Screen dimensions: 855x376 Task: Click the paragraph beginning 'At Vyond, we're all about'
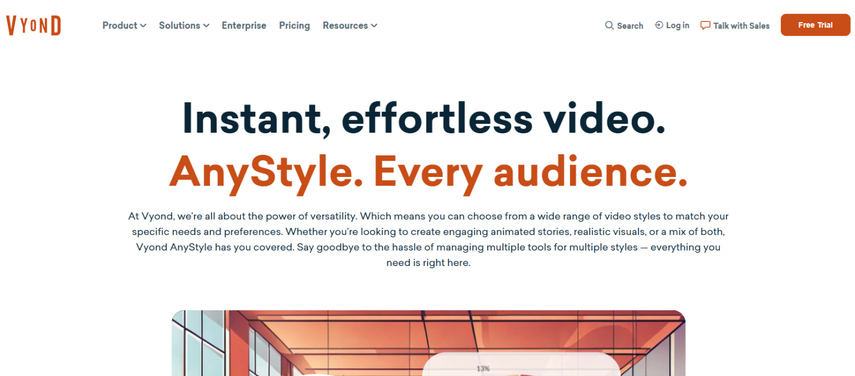point(428,239)
